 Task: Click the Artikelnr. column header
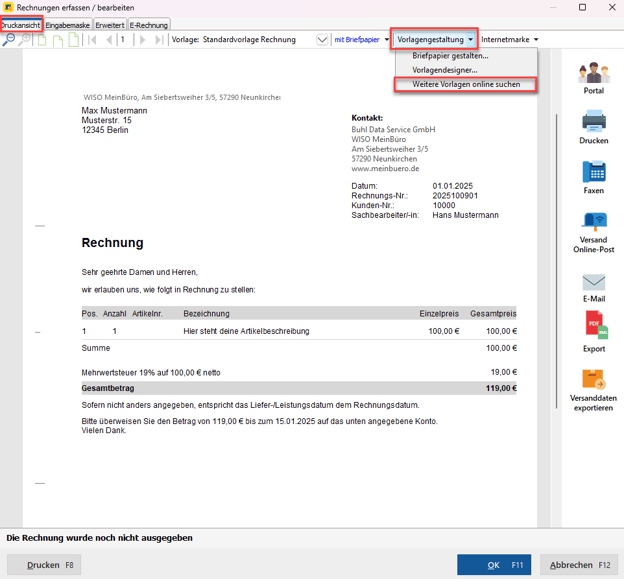point(147,314)
